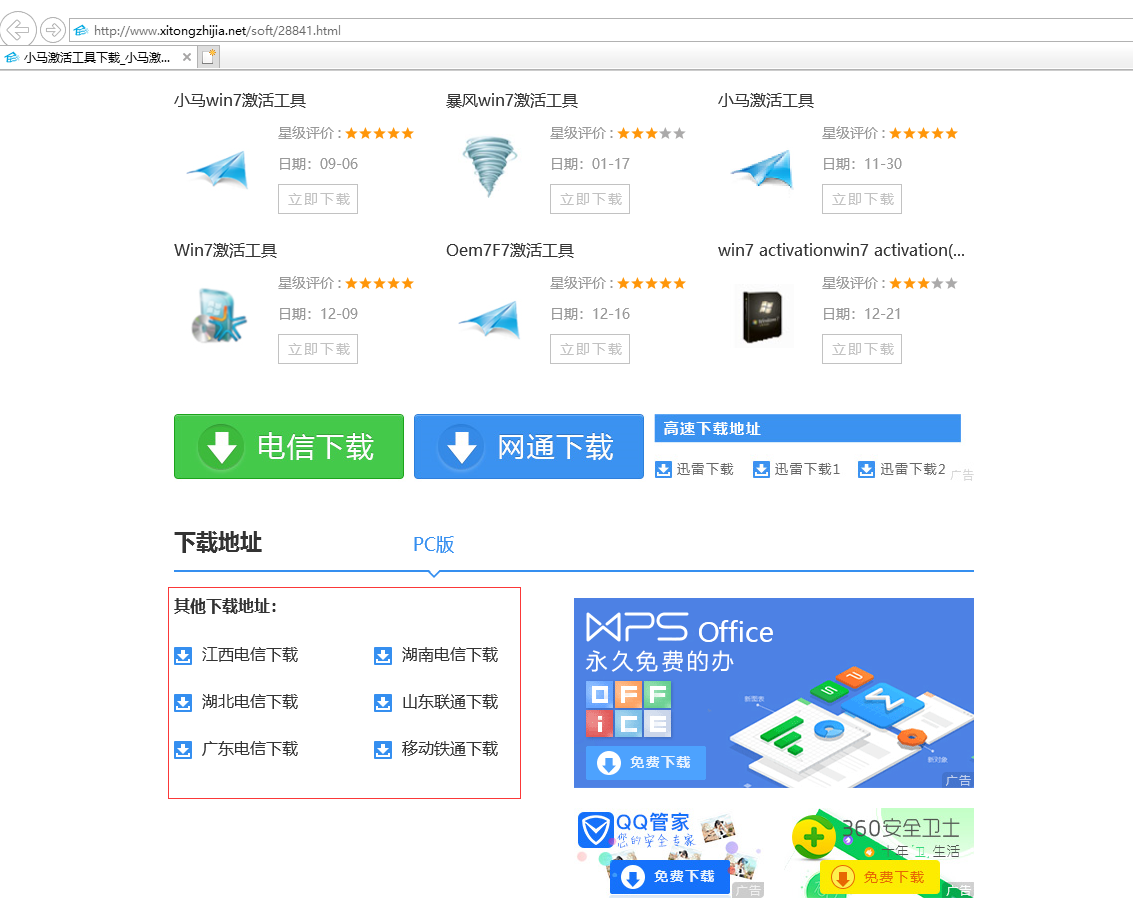Click 免费下载 on the 360安全卫士 ad
Viewport: 1133px width, 922px height.
click(x=880, y=877)
